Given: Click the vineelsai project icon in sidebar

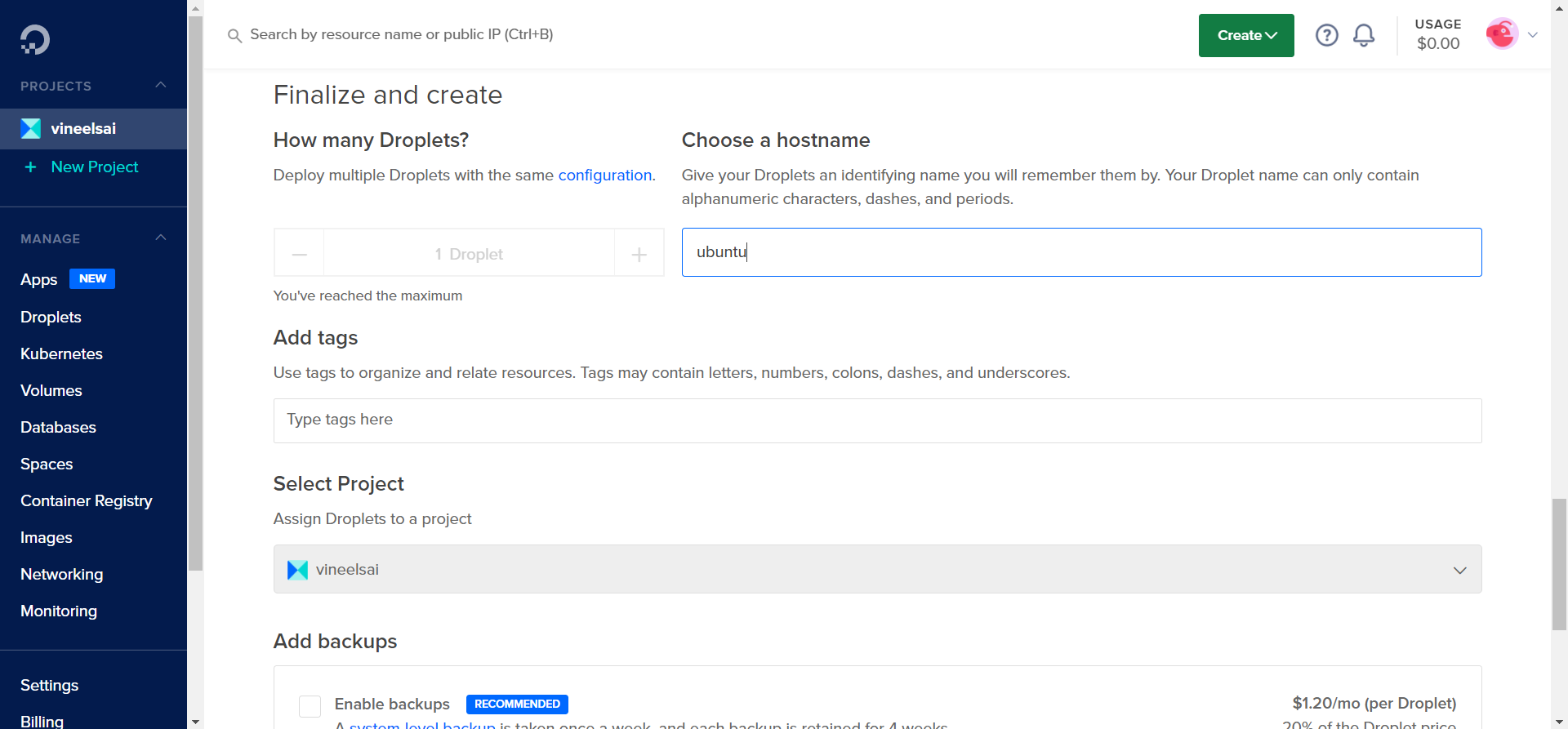Looking at the screenshot, I should tap(31, 128).
